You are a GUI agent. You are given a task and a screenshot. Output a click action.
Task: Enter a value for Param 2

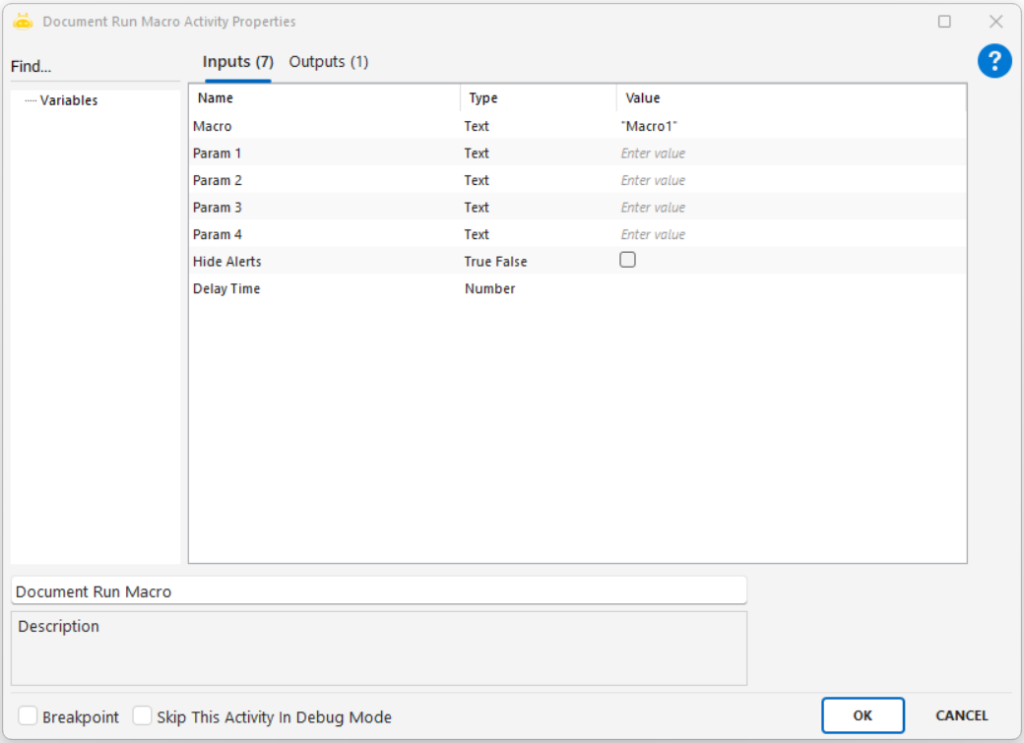click(790, 181)
